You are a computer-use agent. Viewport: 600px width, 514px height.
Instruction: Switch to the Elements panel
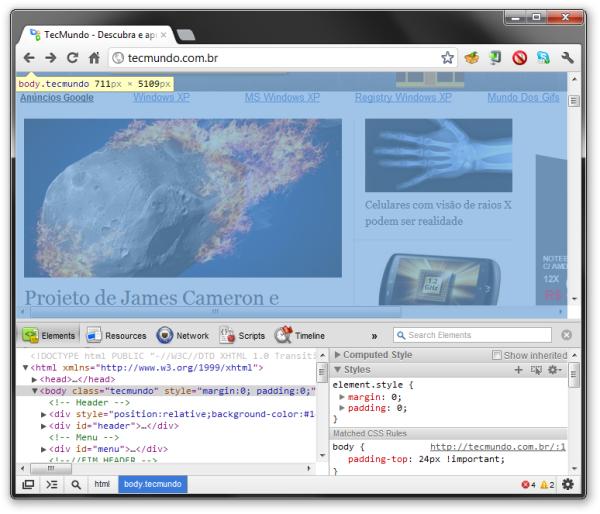[49, 336]
